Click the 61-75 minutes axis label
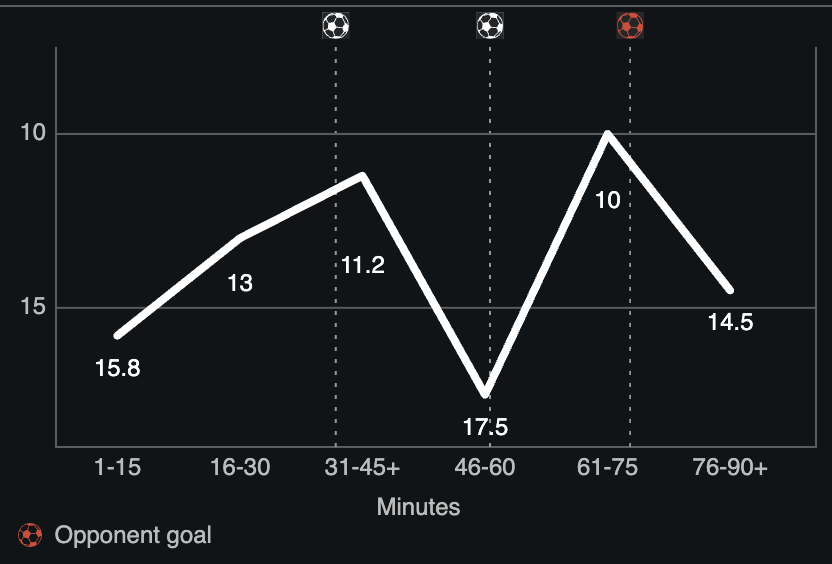 608,469
